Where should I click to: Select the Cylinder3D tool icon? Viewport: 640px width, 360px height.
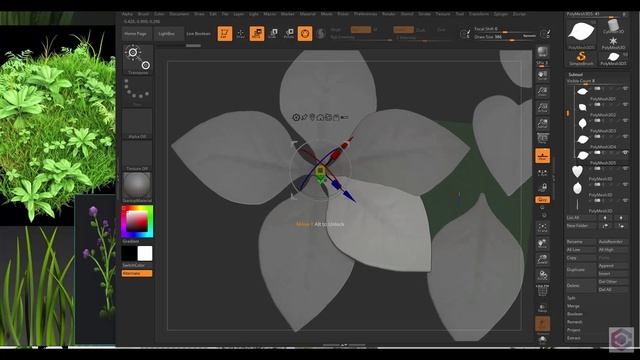613,27
